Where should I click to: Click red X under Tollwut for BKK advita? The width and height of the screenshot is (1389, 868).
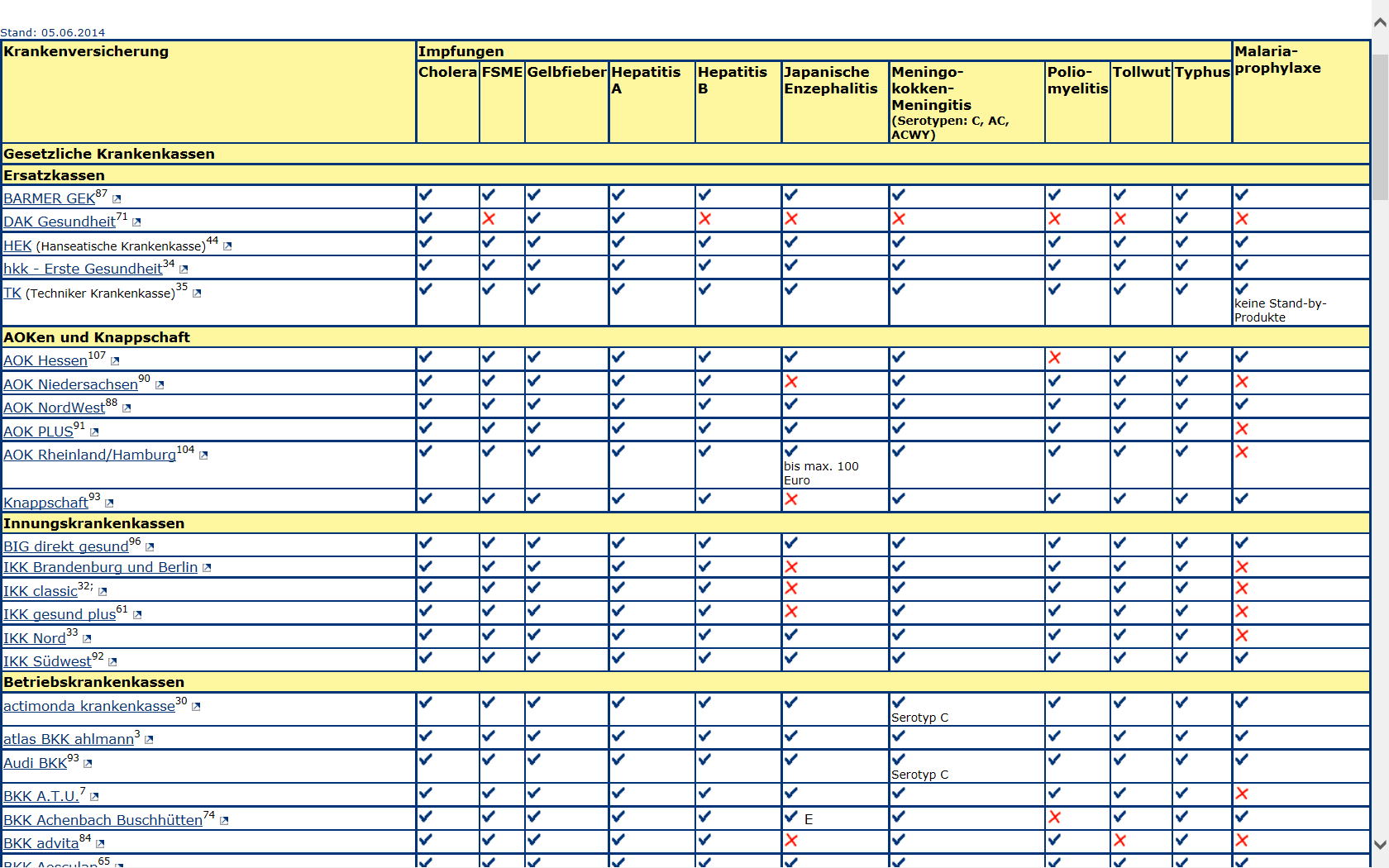1119,841
